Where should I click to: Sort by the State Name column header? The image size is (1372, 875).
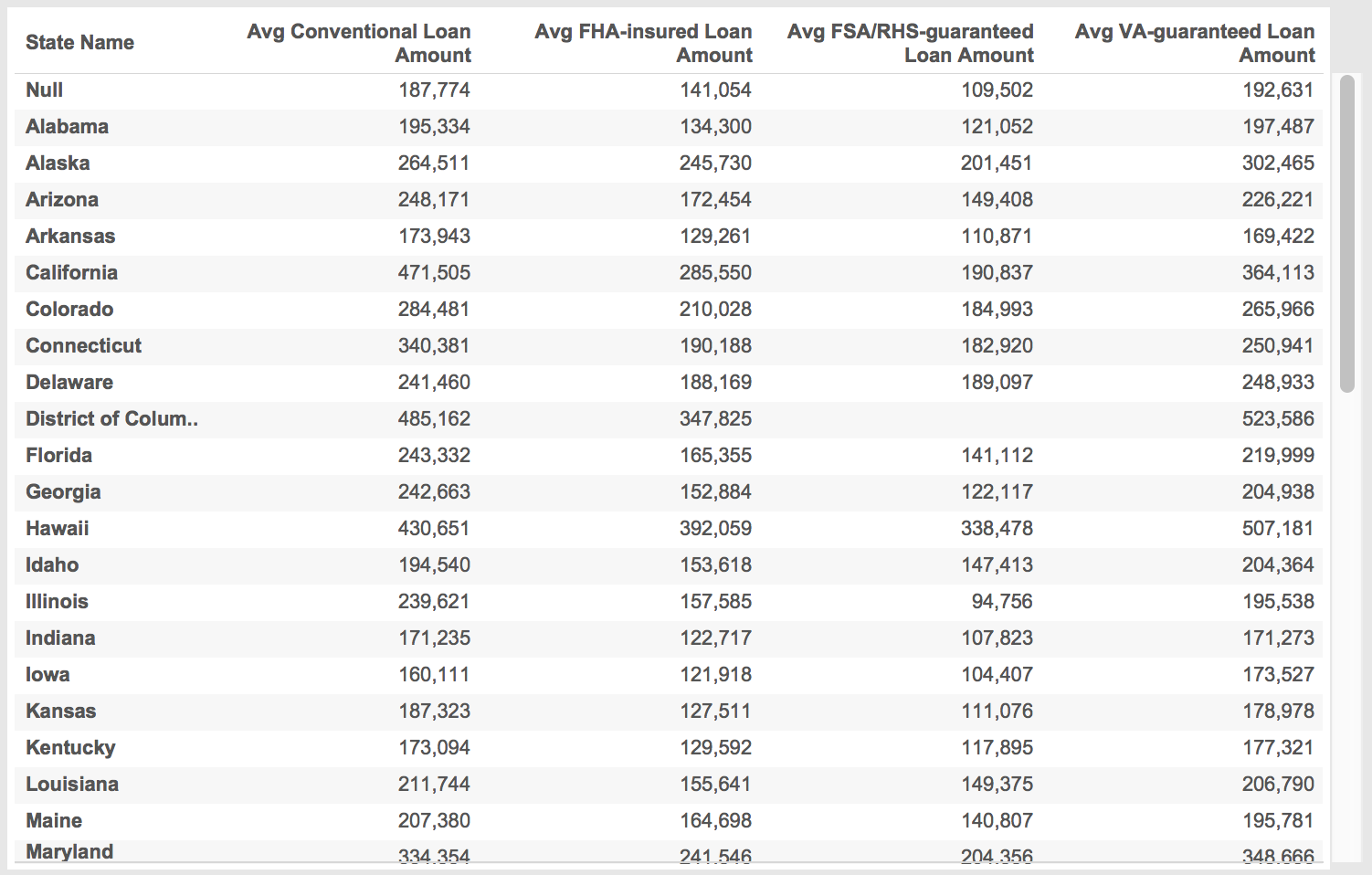[x=79, y=42]
